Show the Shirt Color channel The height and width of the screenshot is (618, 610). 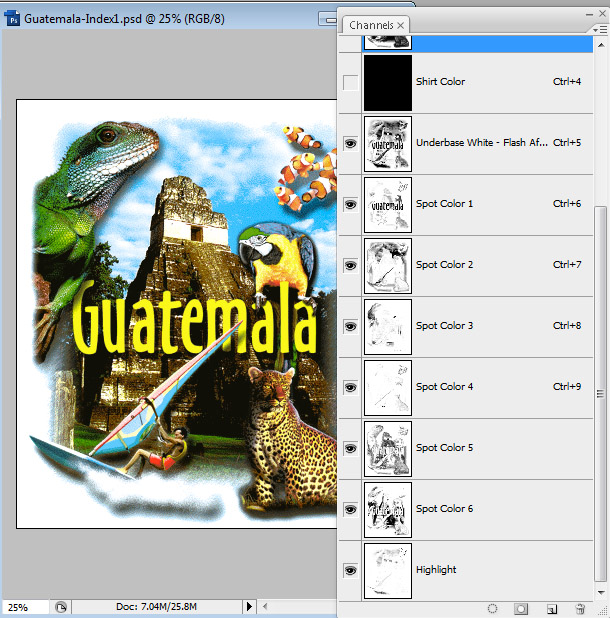(350, 82)
